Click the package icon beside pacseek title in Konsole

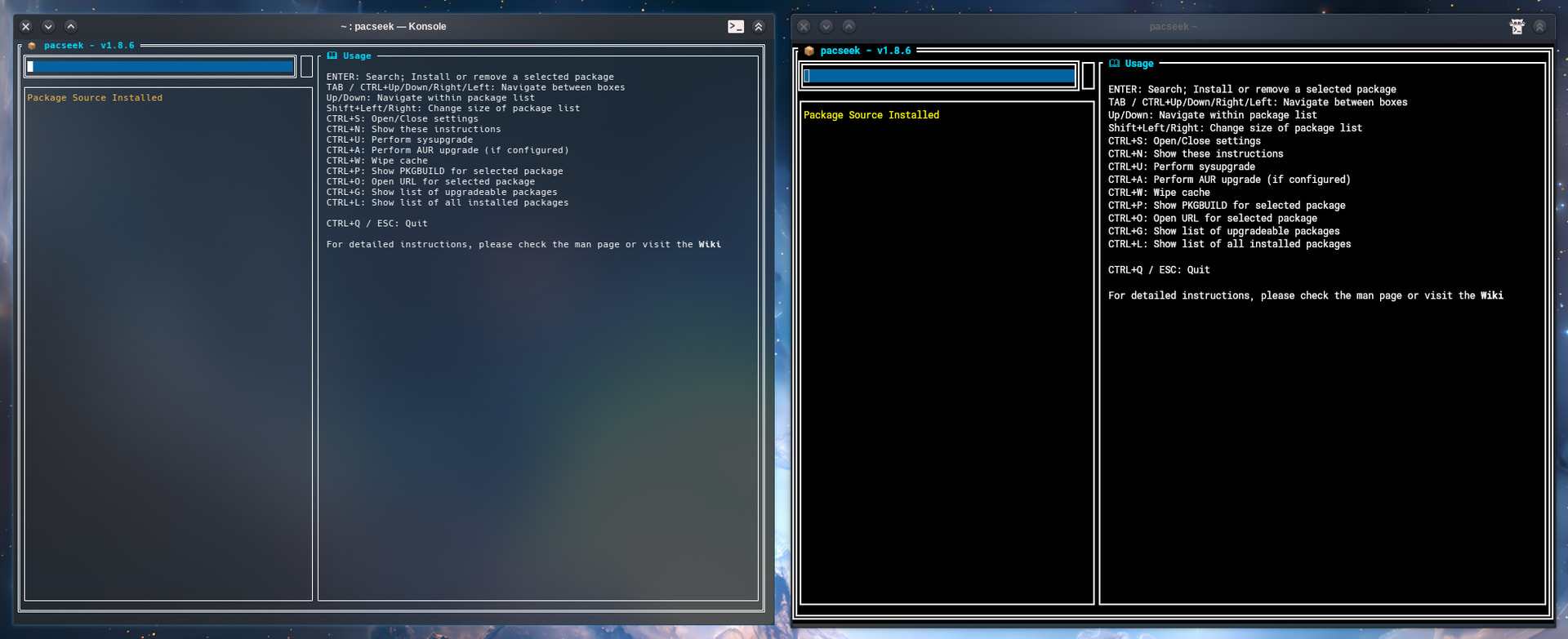click(32, 46)
